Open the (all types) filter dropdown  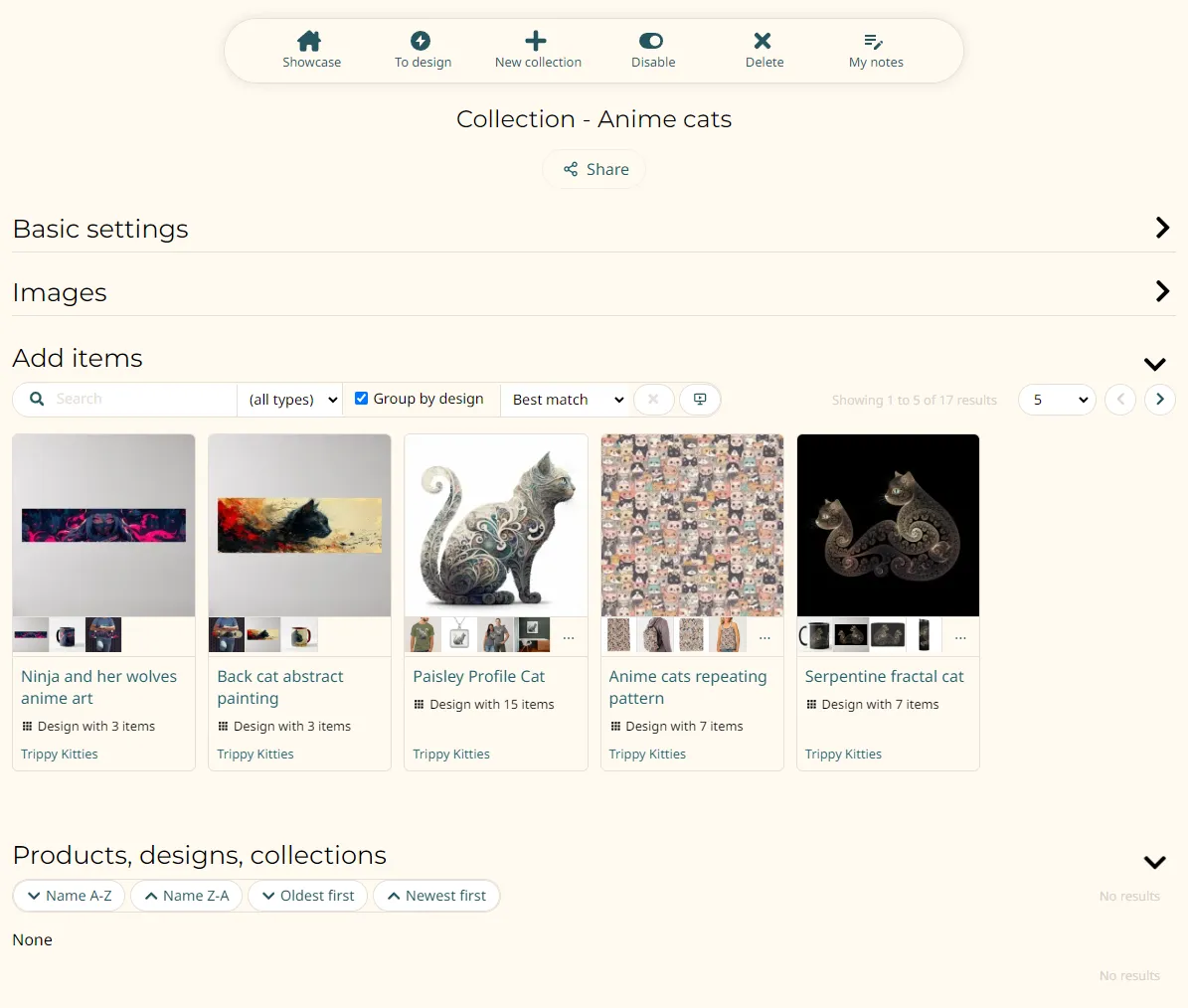tap(291, 400)
